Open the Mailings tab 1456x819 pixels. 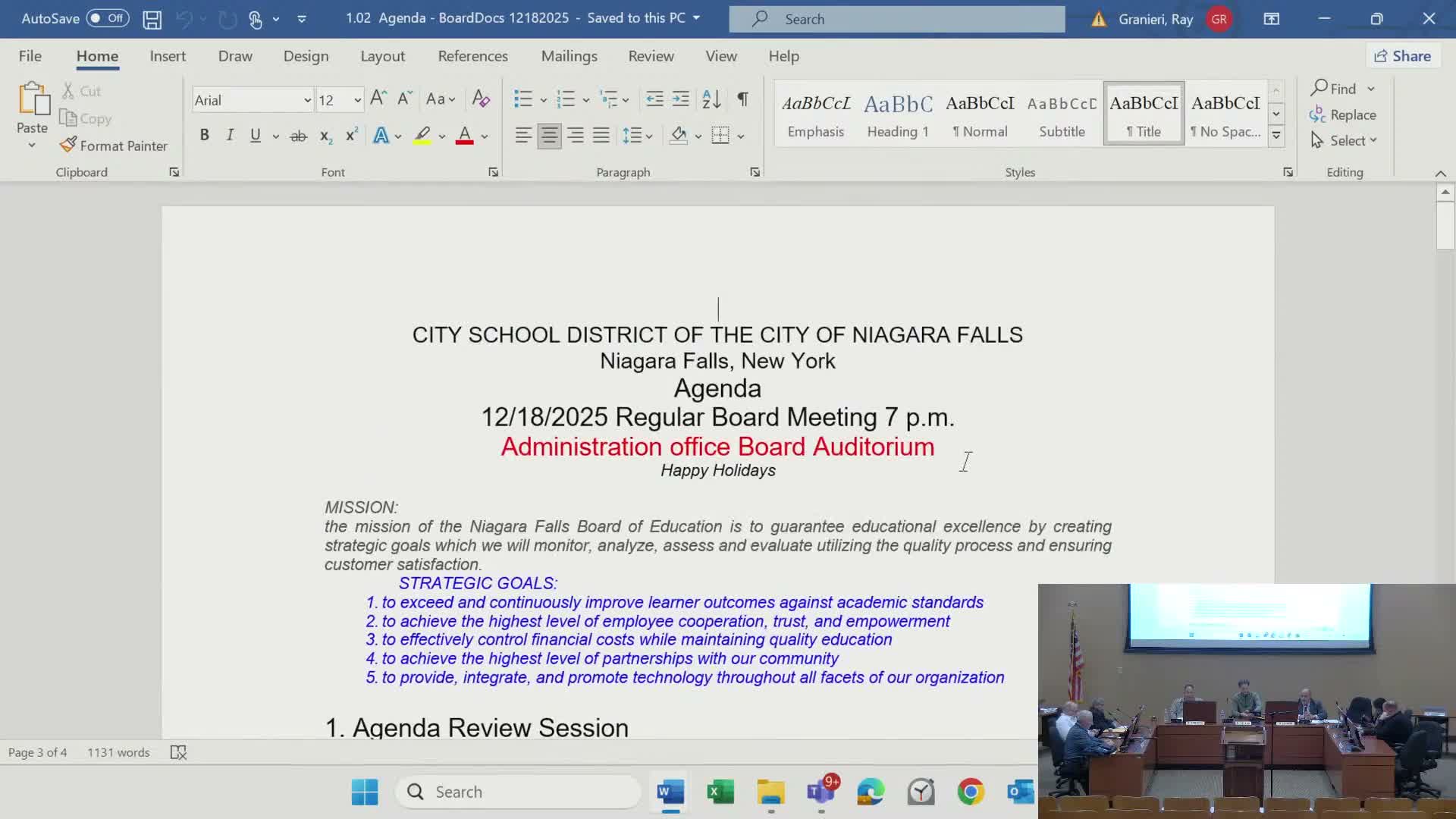tap(570, 55)
